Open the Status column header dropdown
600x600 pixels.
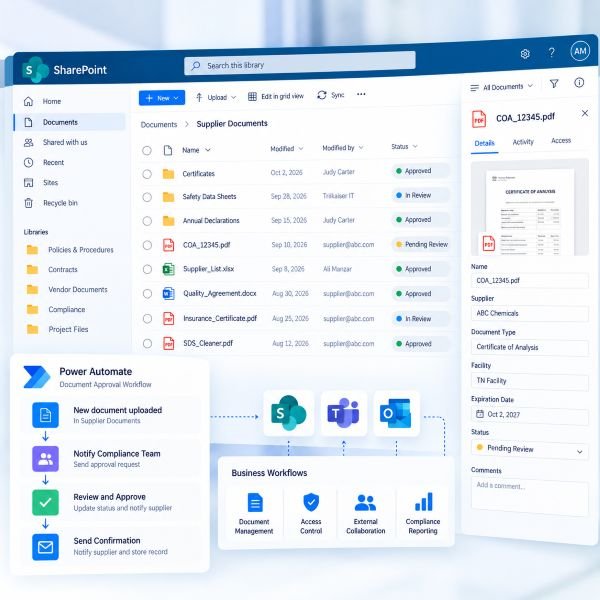pyautogui.click(x=415, y=147)
